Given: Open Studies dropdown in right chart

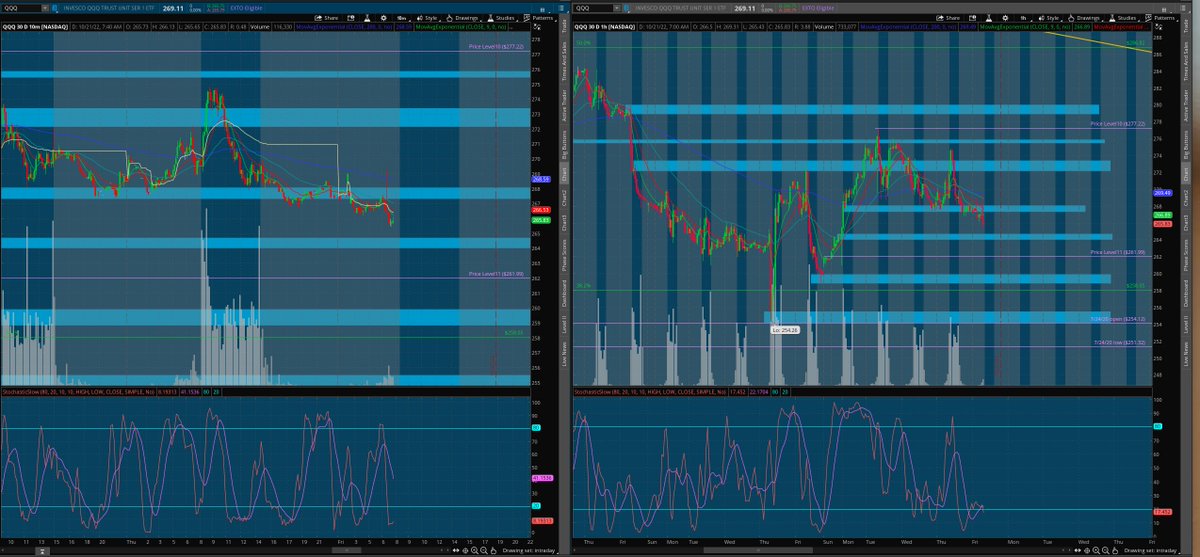Looking at the screenshot, I should tap(1124, 18).
